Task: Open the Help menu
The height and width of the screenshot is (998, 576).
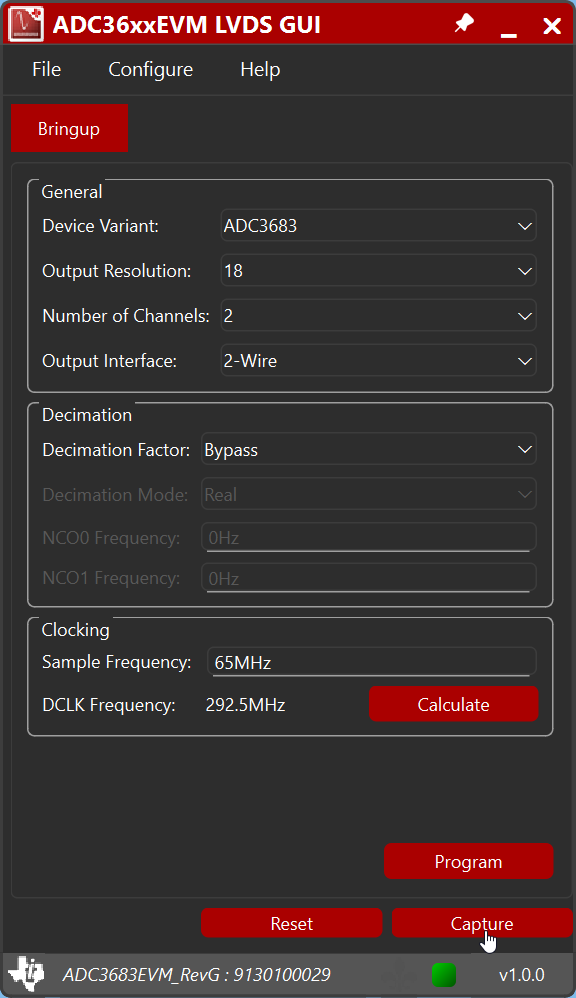Action: point(259,69)
